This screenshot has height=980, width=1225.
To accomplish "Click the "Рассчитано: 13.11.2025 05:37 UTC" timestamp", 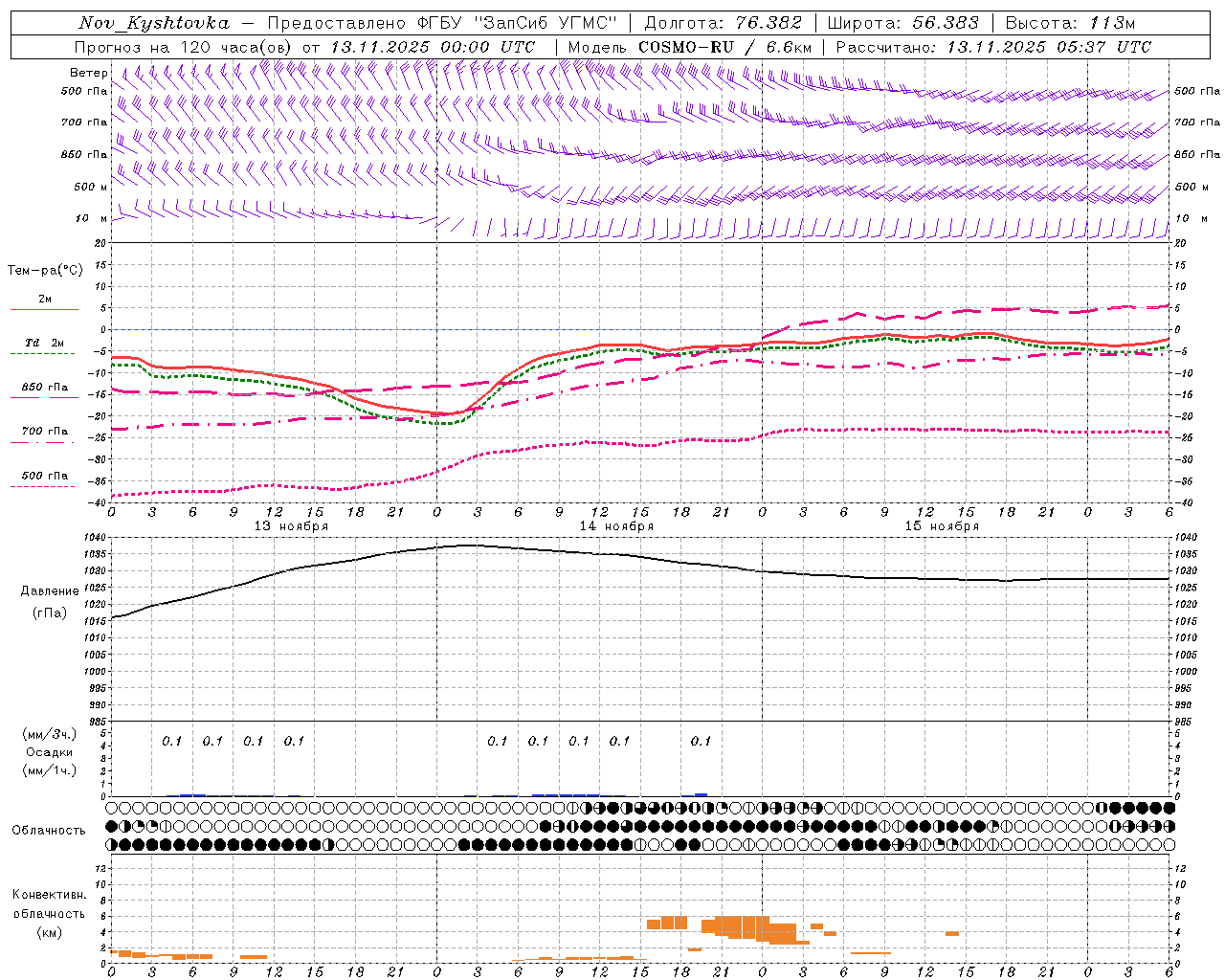I will (993, 47).
